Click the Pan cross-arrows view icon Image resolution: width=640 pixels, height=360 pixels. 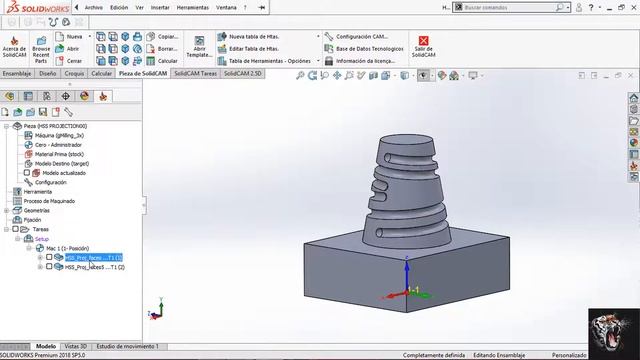(337, 76)
